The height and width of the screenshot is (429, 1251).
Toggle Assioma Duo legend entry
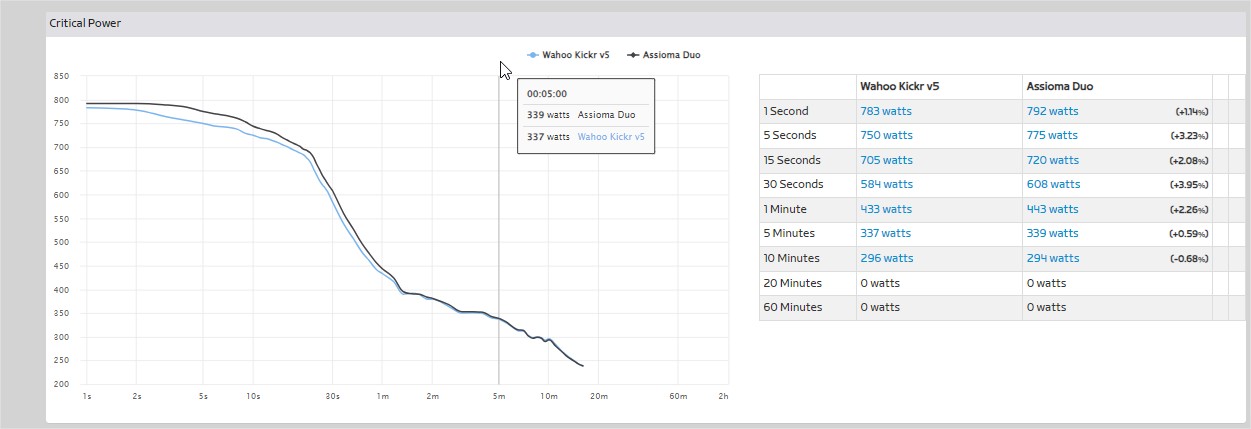tap(664, 55)
